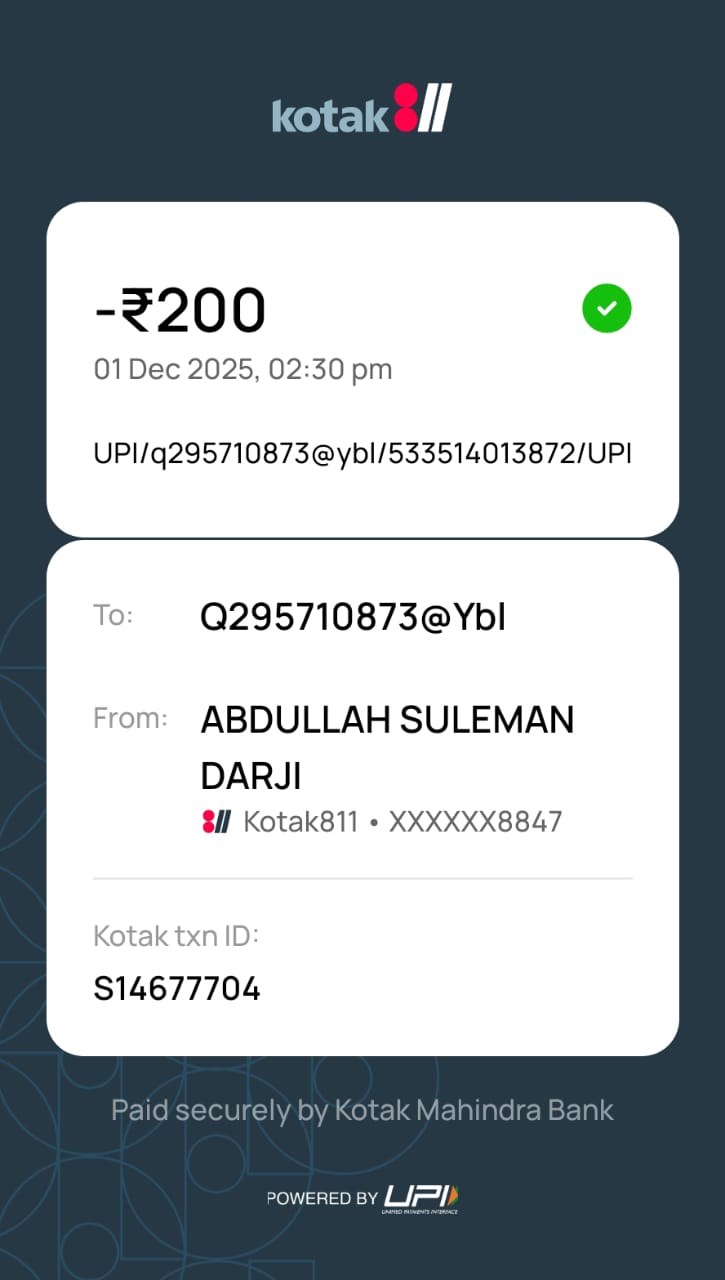Image resolution: width=725 pixels, height=1280 pixels.
Task: Click the "From:" label
Action: coord(130,718)
